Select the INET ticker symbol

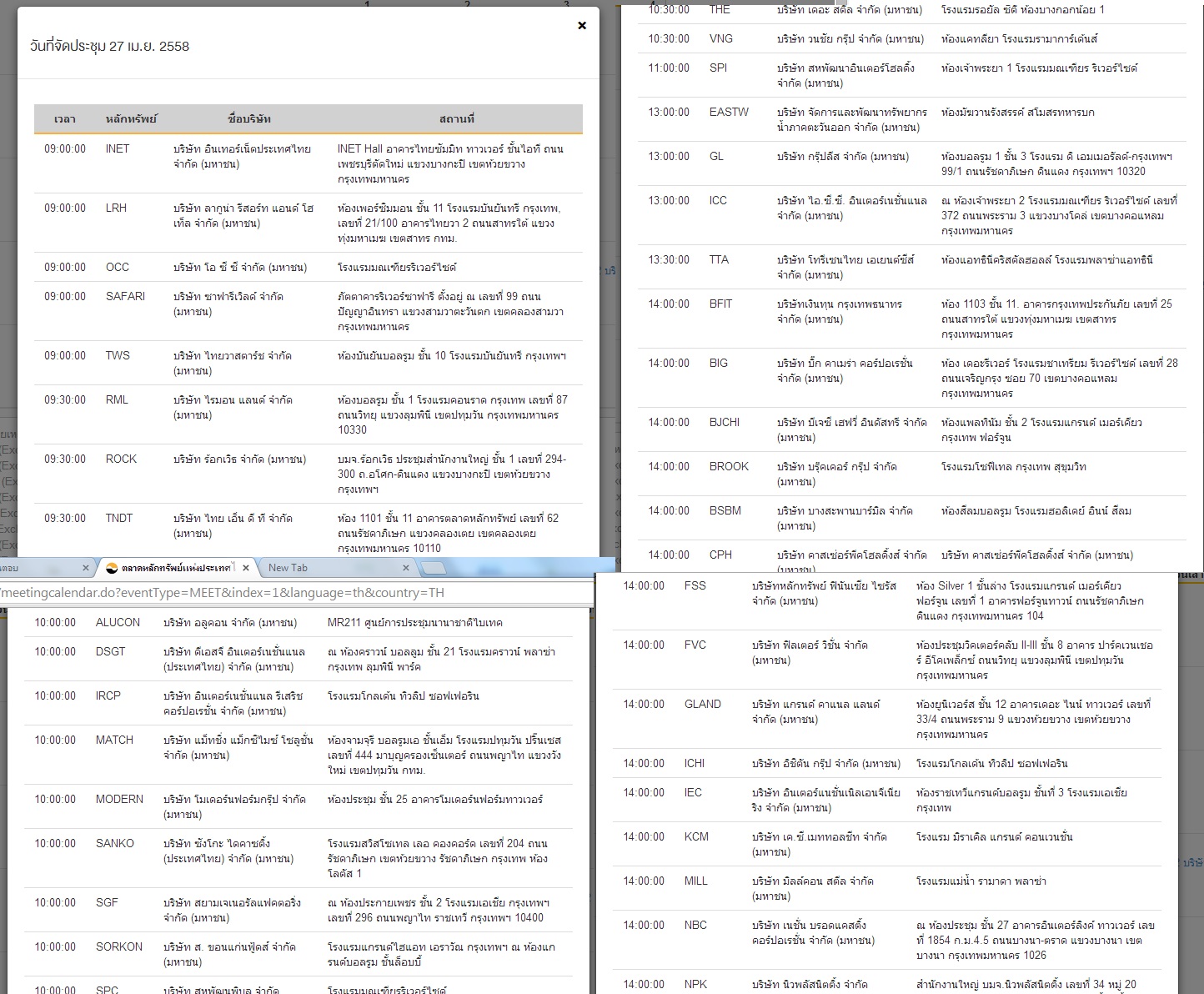click(118, 149)
